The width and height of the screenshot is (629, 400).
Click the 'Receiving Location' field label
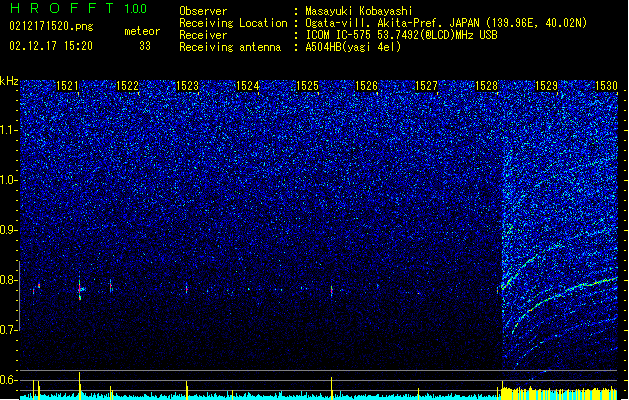pyautogui.click(x=233, y=23)
